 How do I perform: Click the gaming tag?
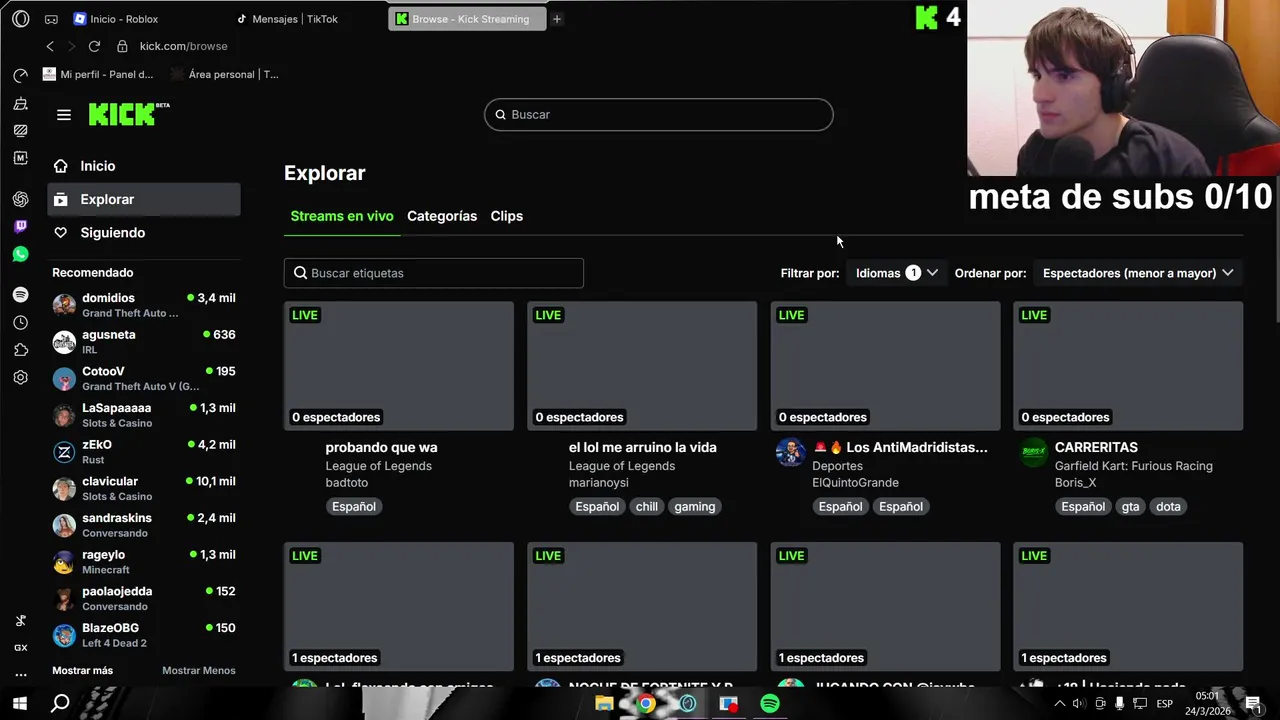pyautogui.click(x=695, y=507)
